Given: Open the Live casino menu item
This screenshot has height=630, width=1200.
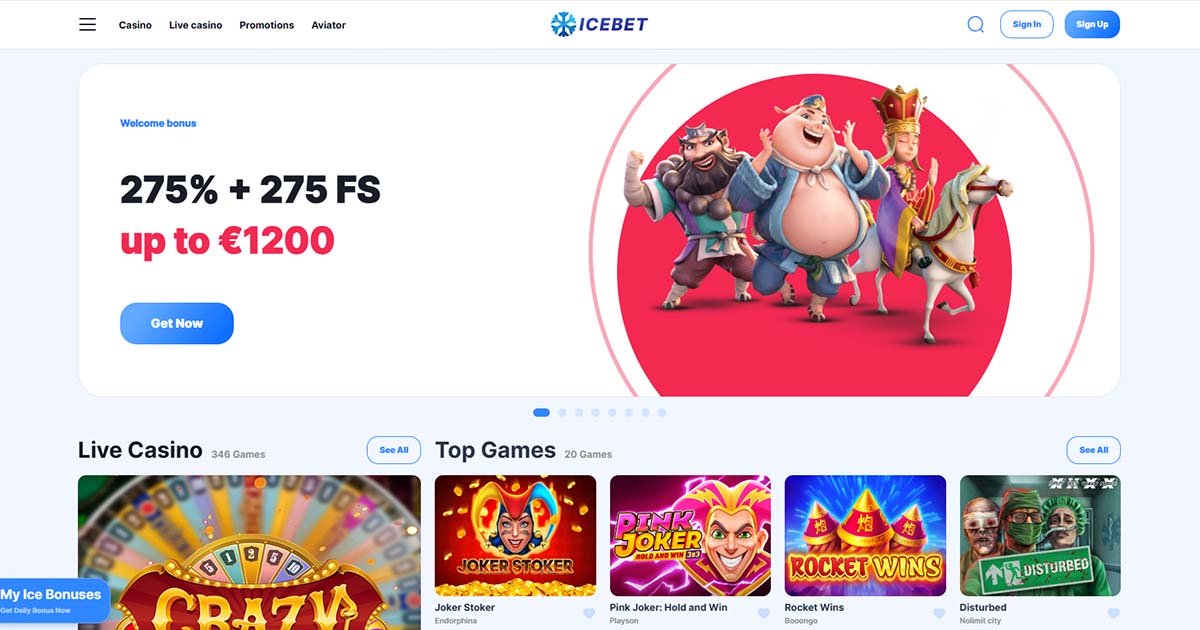Looking at the screenshot, I should pos(196,25).
